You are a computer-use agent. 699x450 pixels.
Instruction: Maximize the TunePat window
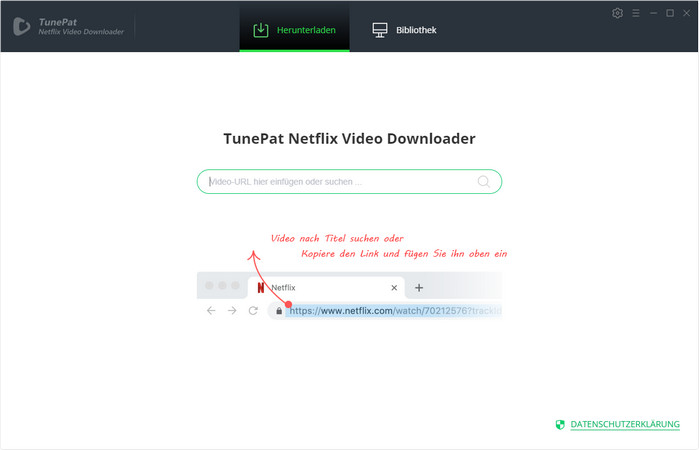(669, 13)
